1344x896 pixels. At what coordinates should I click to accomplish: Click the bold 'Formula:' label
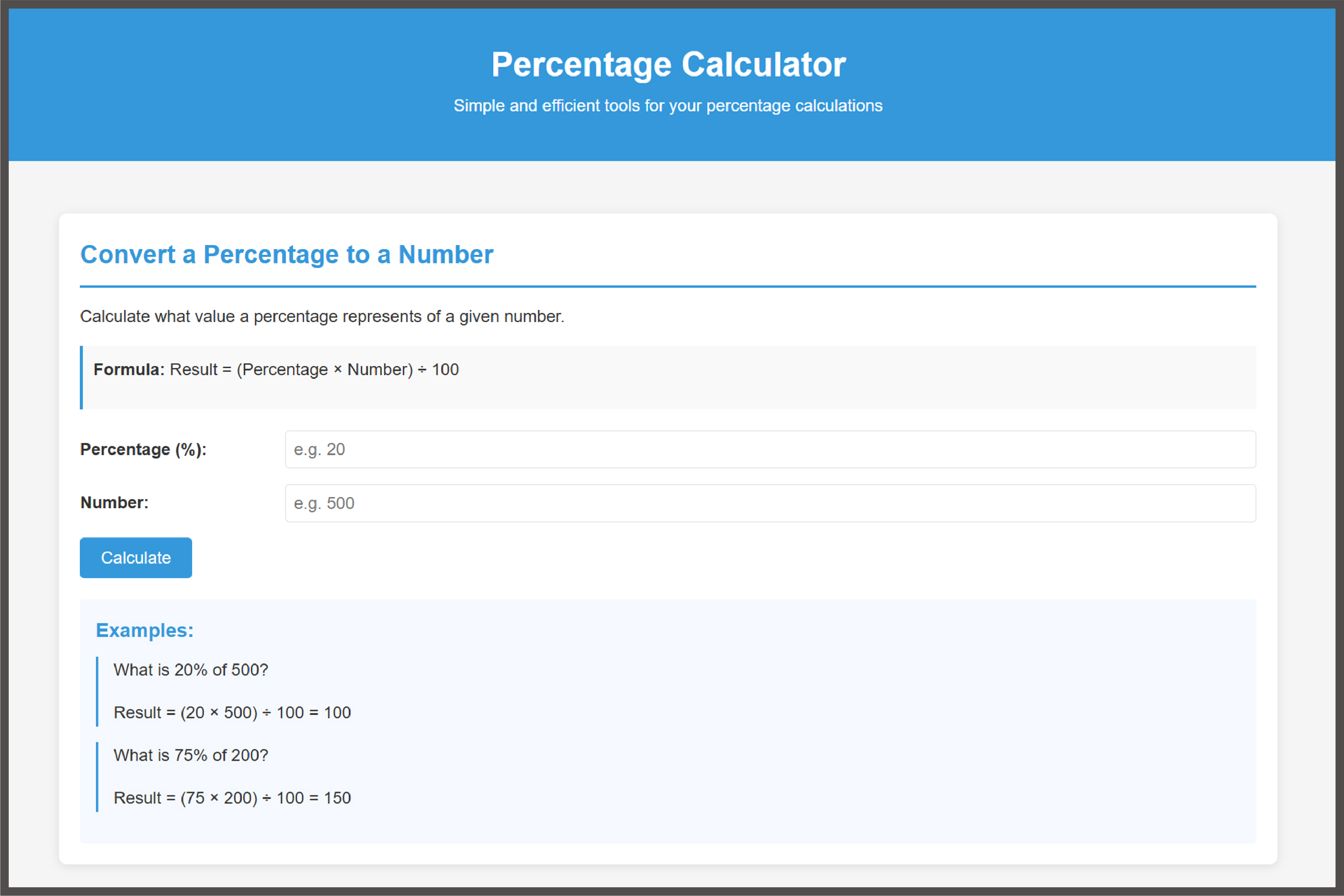pos(129,370)
